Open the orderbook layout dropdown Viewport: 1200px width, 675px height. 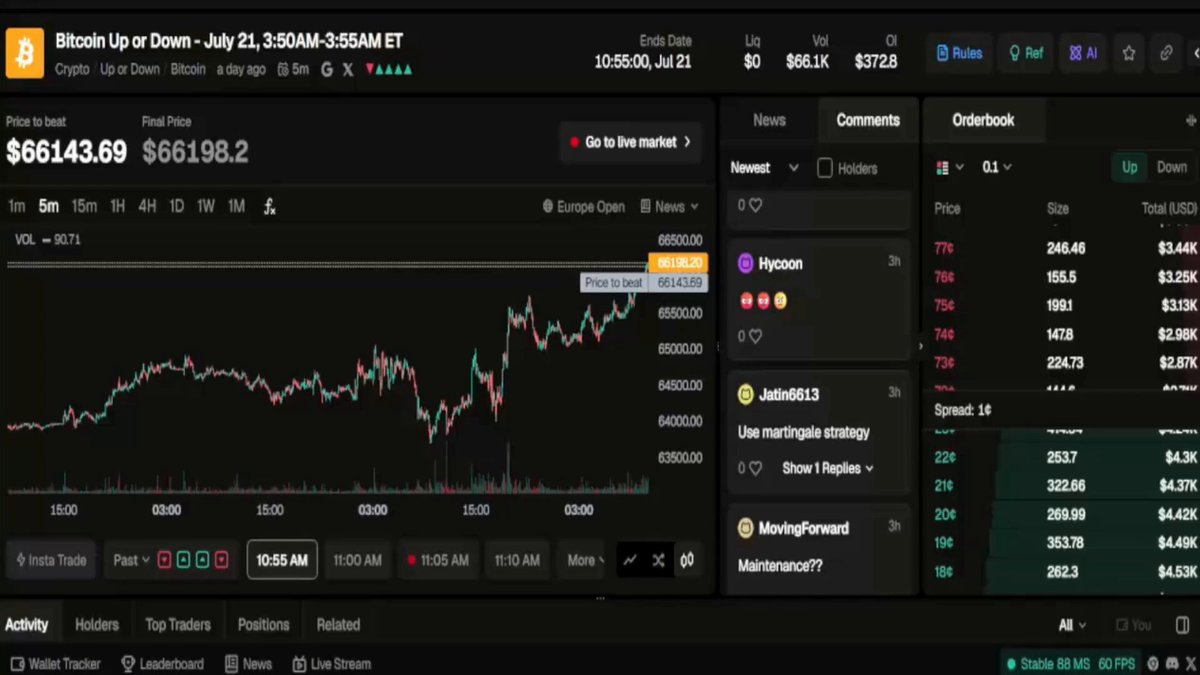coord(949,167)
